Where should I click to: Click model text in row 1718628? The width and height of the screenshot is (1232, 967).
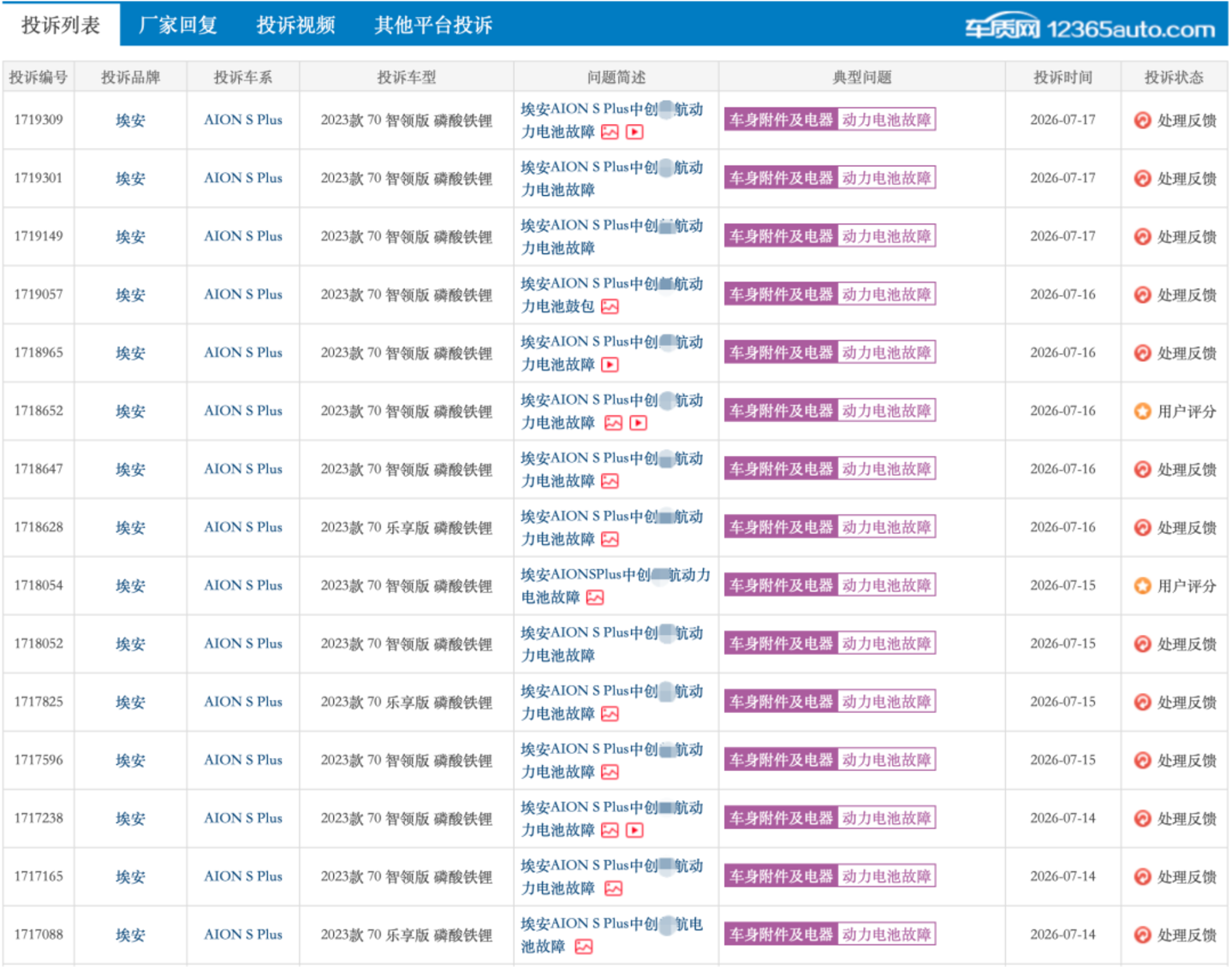407,528
